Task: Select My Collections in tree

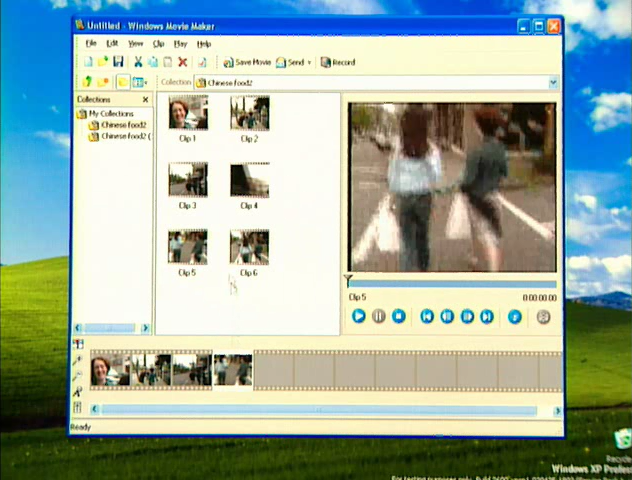Action: 111,114
